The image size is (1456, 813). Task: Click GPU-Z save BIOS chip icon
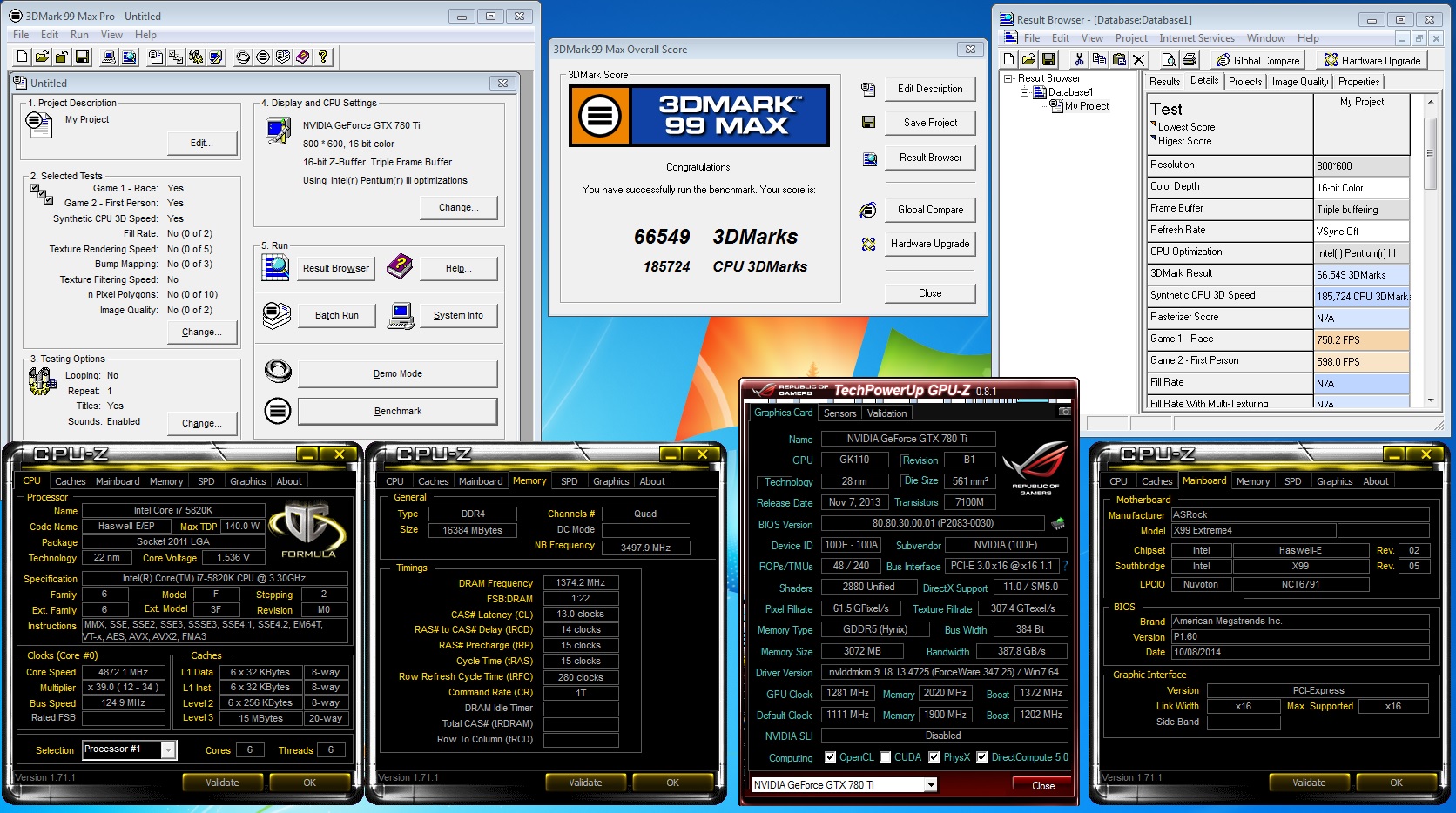click(1058, 523)
